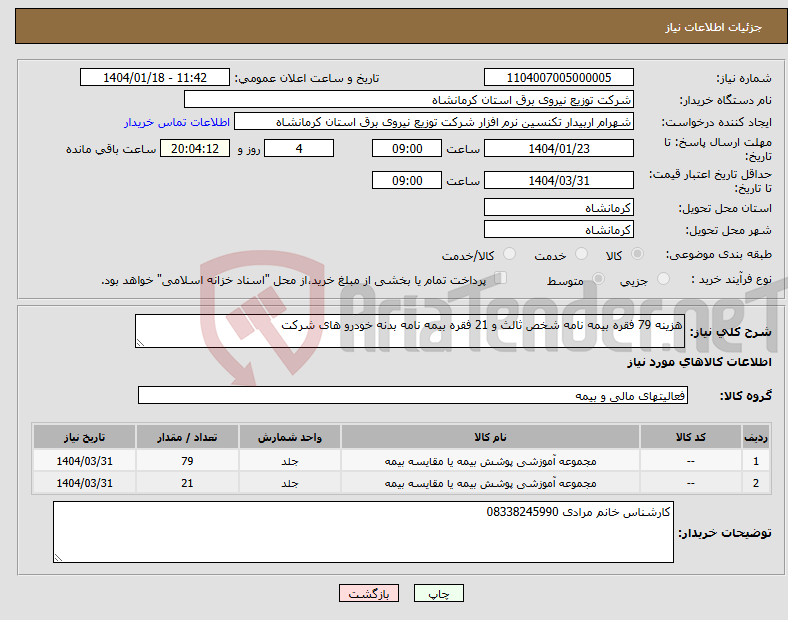Open the اطلاعات تماس خریدار link
788x620 pixels.
click(177, 122)
